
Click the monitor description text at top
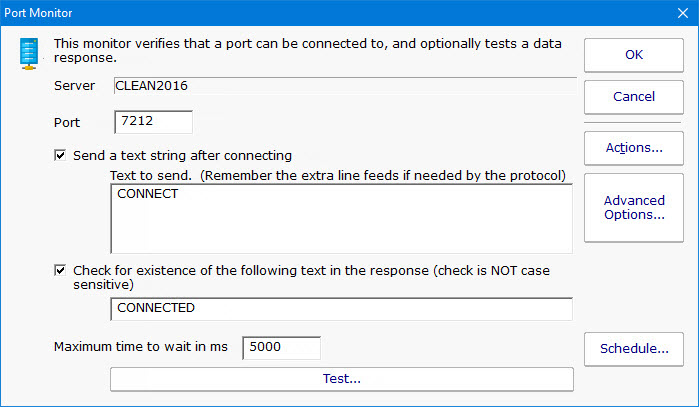306,51
